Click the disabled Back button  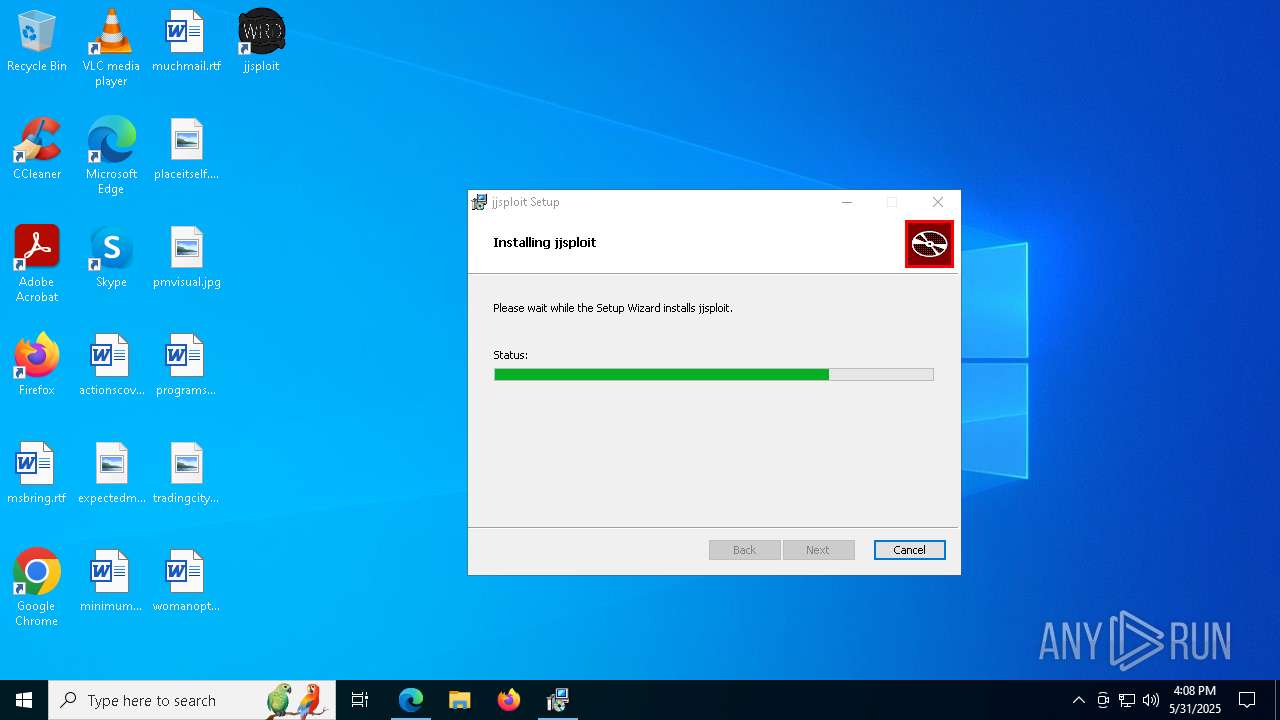pyautogui.click(x=745, y=550)
